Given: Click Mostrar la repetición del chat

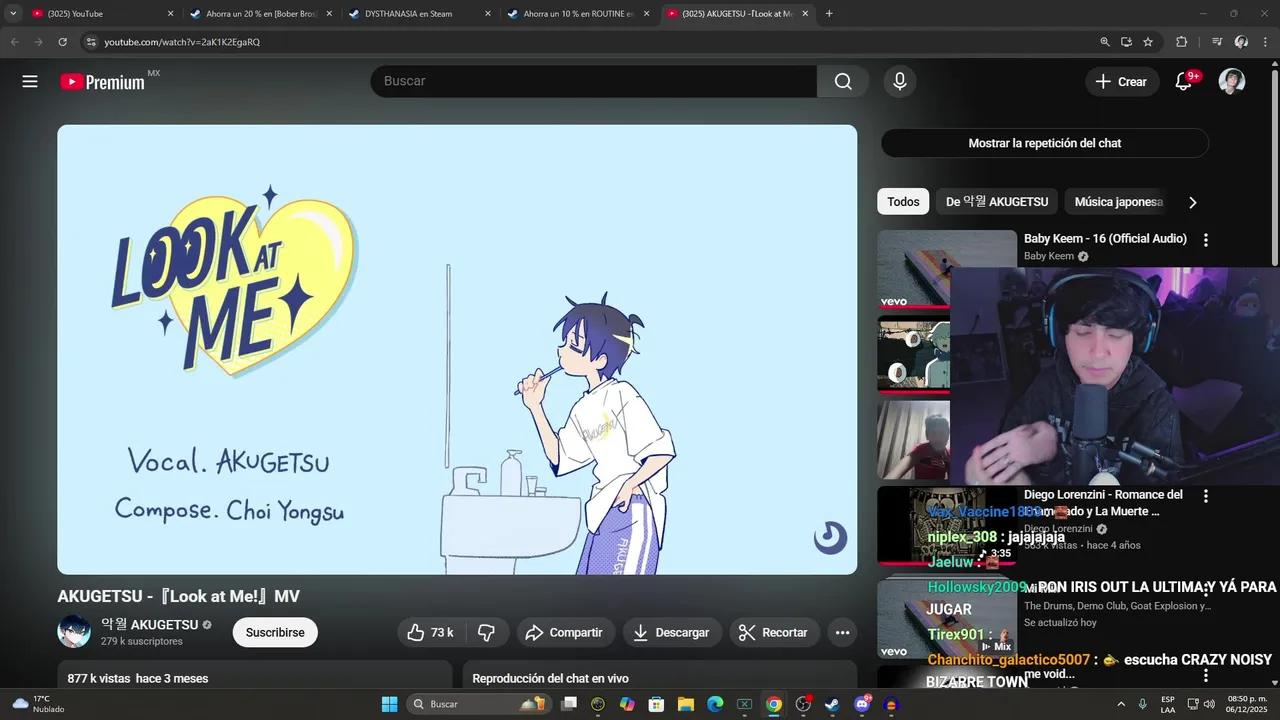Looking at the screenshot, I should tap(1044, 143).
